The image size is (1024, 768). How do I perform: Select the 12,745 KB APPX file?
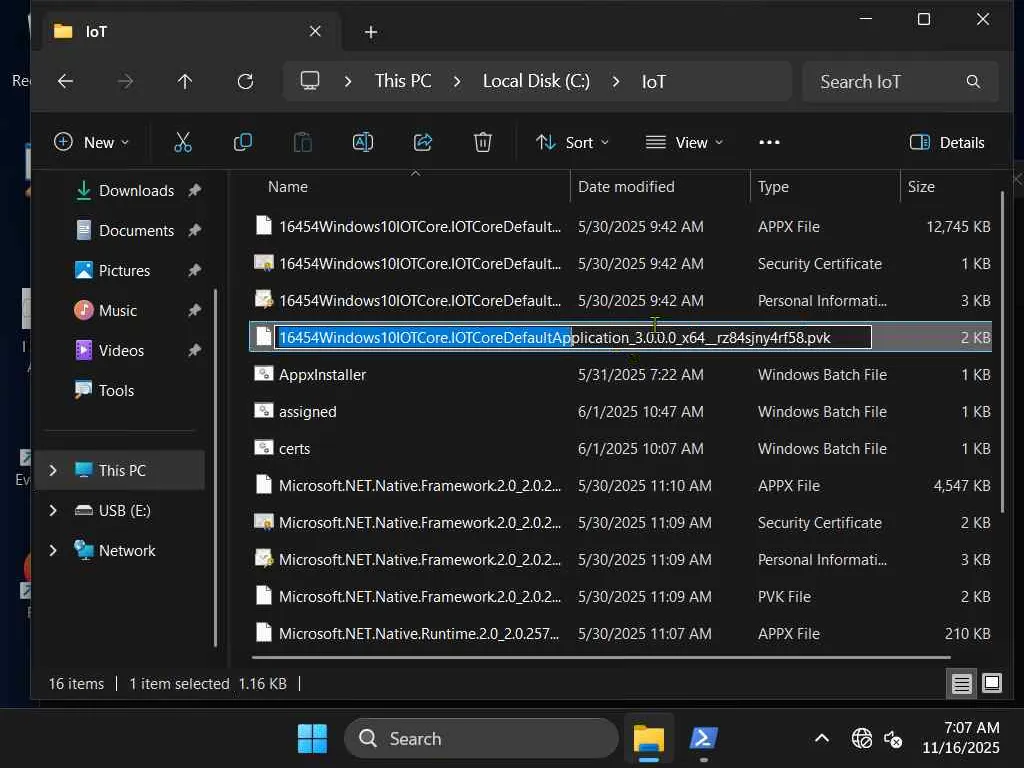620,227
